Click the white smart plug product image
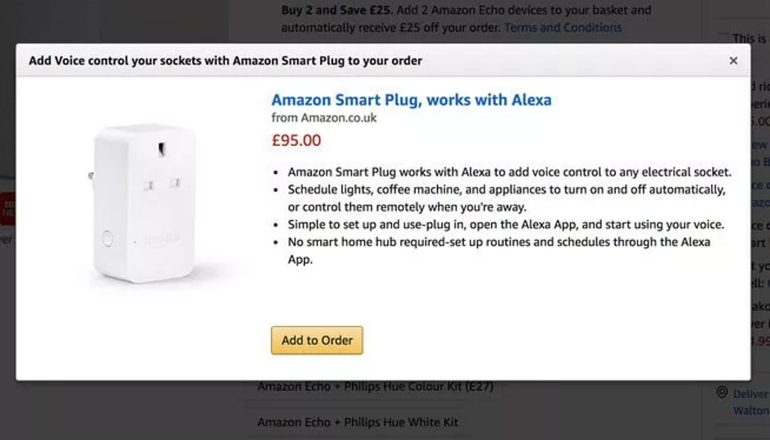 144,205
